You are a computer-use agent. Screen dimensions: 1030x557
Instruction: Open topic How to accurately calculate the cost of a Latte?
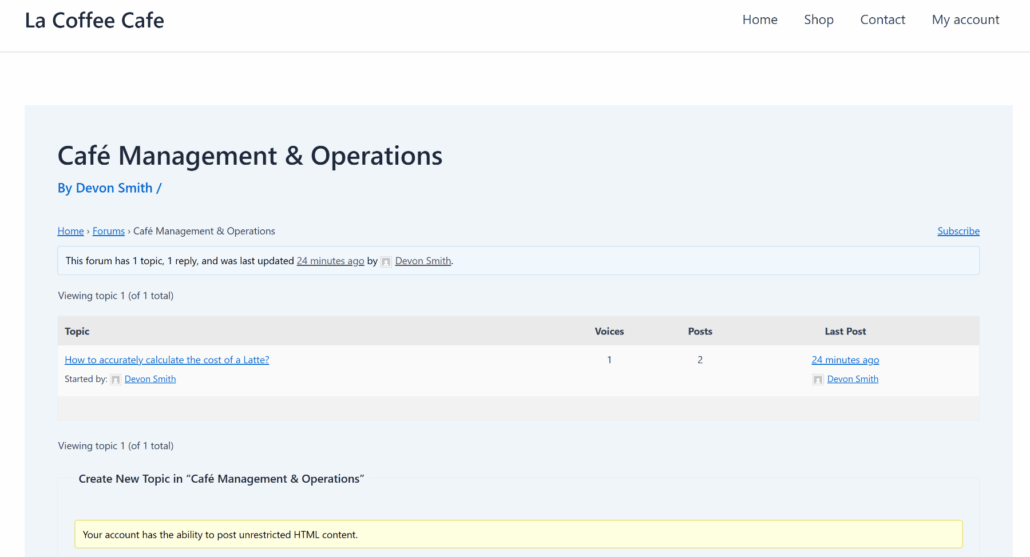tap(167, 360)
